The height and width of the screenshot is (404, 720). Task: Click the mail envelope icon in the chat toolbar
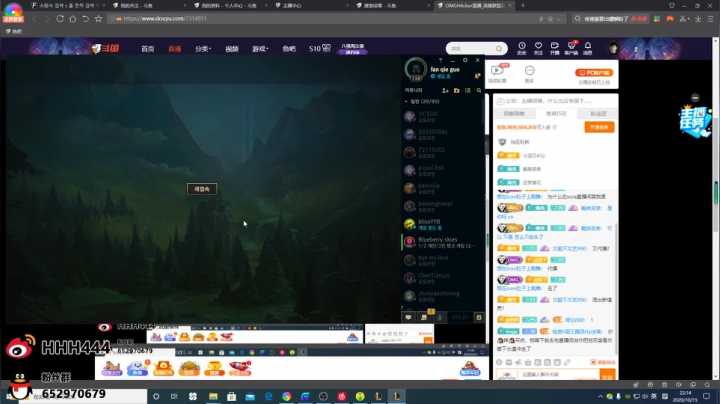tap(509, 362)
